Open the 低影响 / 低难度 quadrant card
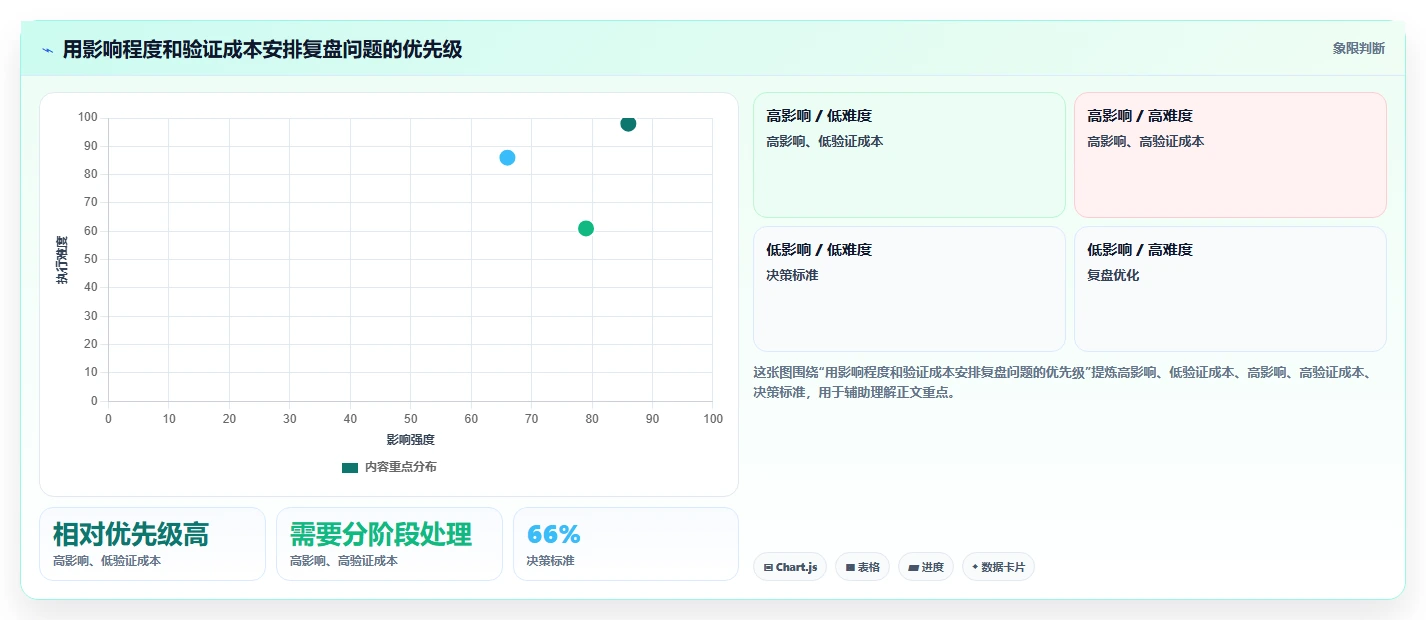 [909, 289]
